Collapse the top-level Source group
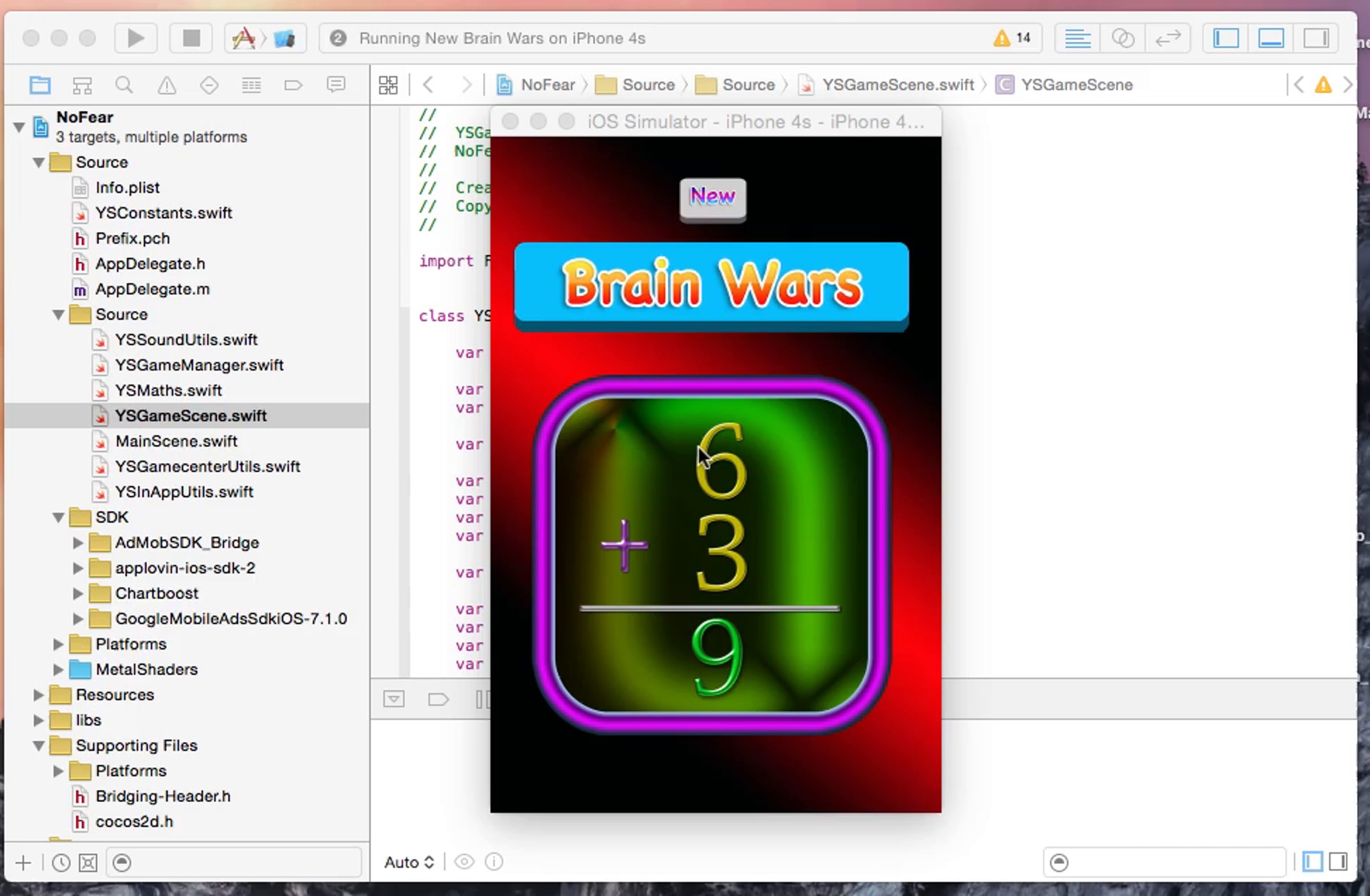The height and width of the screenshot is (896, 1370). pos(39,162)
